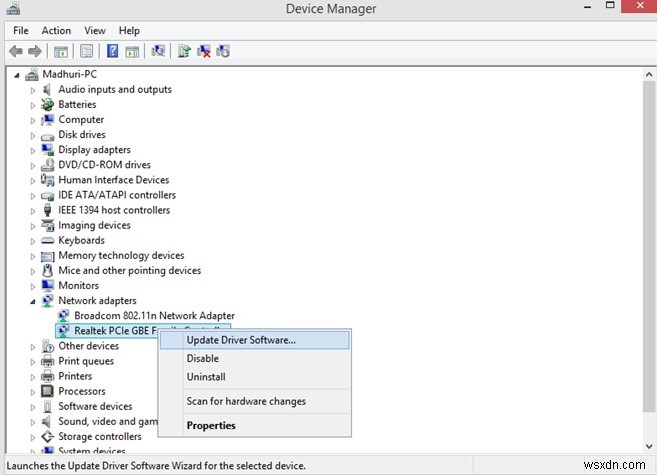Click the Uninstall device toolbar icon with red X
Viewport: 657px width, 475px height.
(204, 51)
